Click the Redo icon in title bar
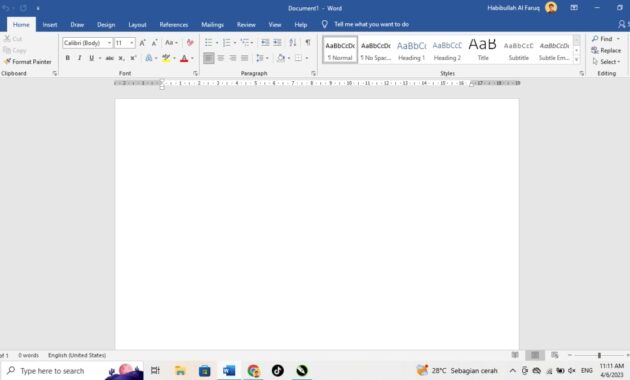The height and width of the screenshot is (380, 630). pos(23,8)
